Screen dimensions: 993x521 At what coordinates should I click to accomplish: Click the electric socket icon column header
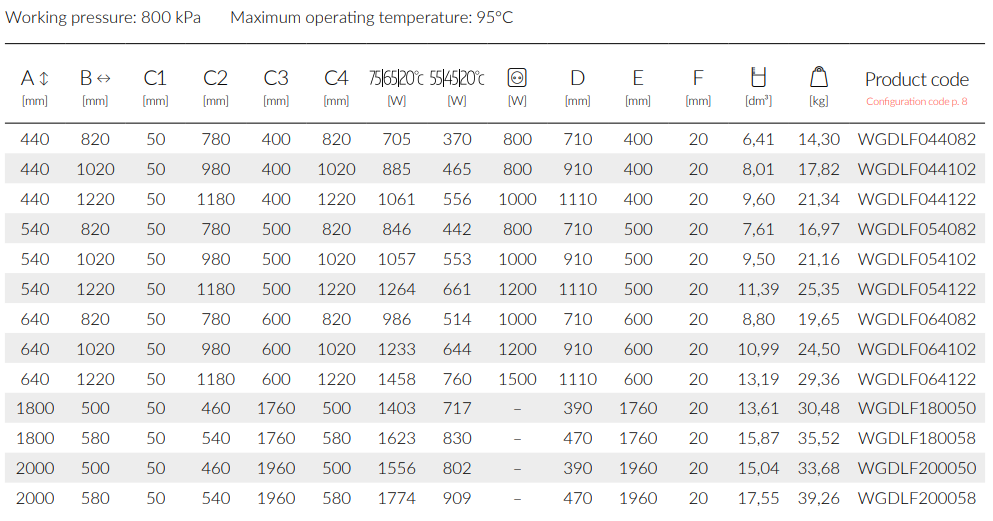point(517,78)
